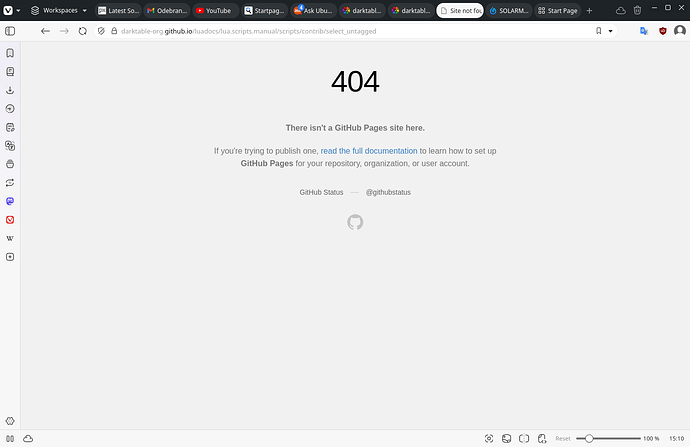Open the @githubstatus link

388,192
